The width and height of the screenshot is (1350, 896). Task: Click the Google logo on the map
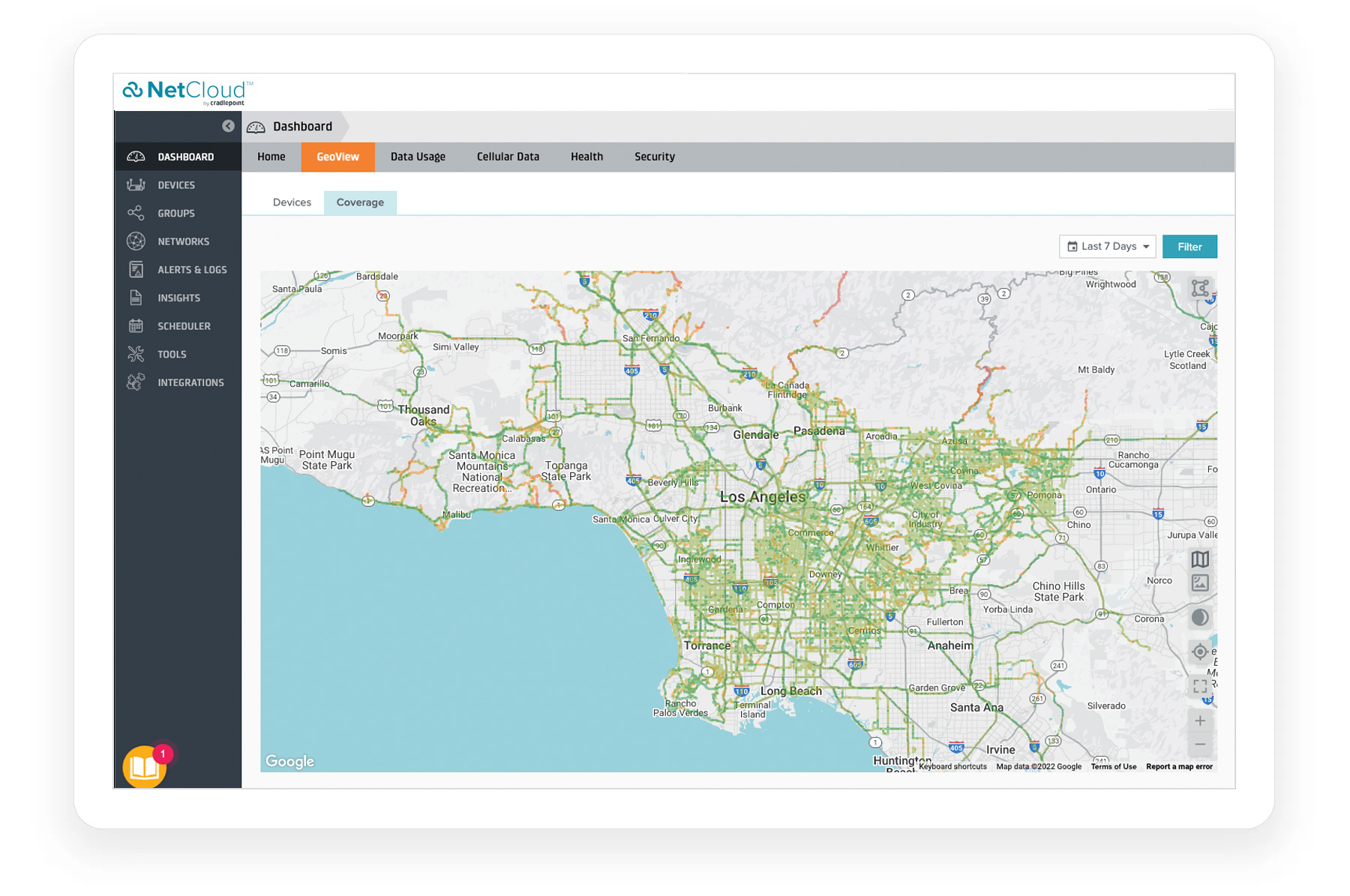point(289,761)
